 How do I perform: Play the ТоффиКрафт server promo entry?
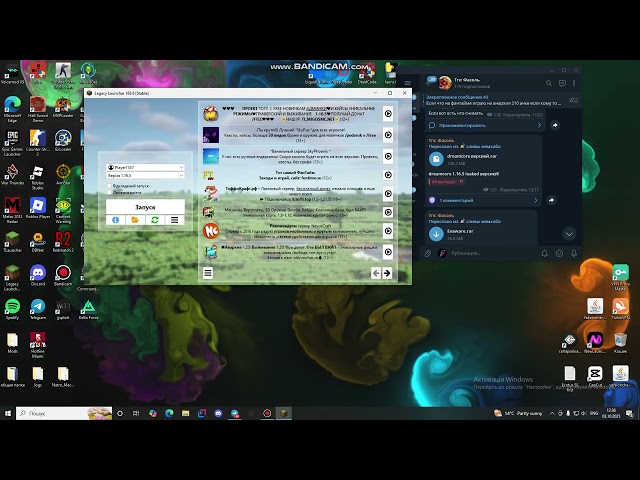[x=388, y=193]
